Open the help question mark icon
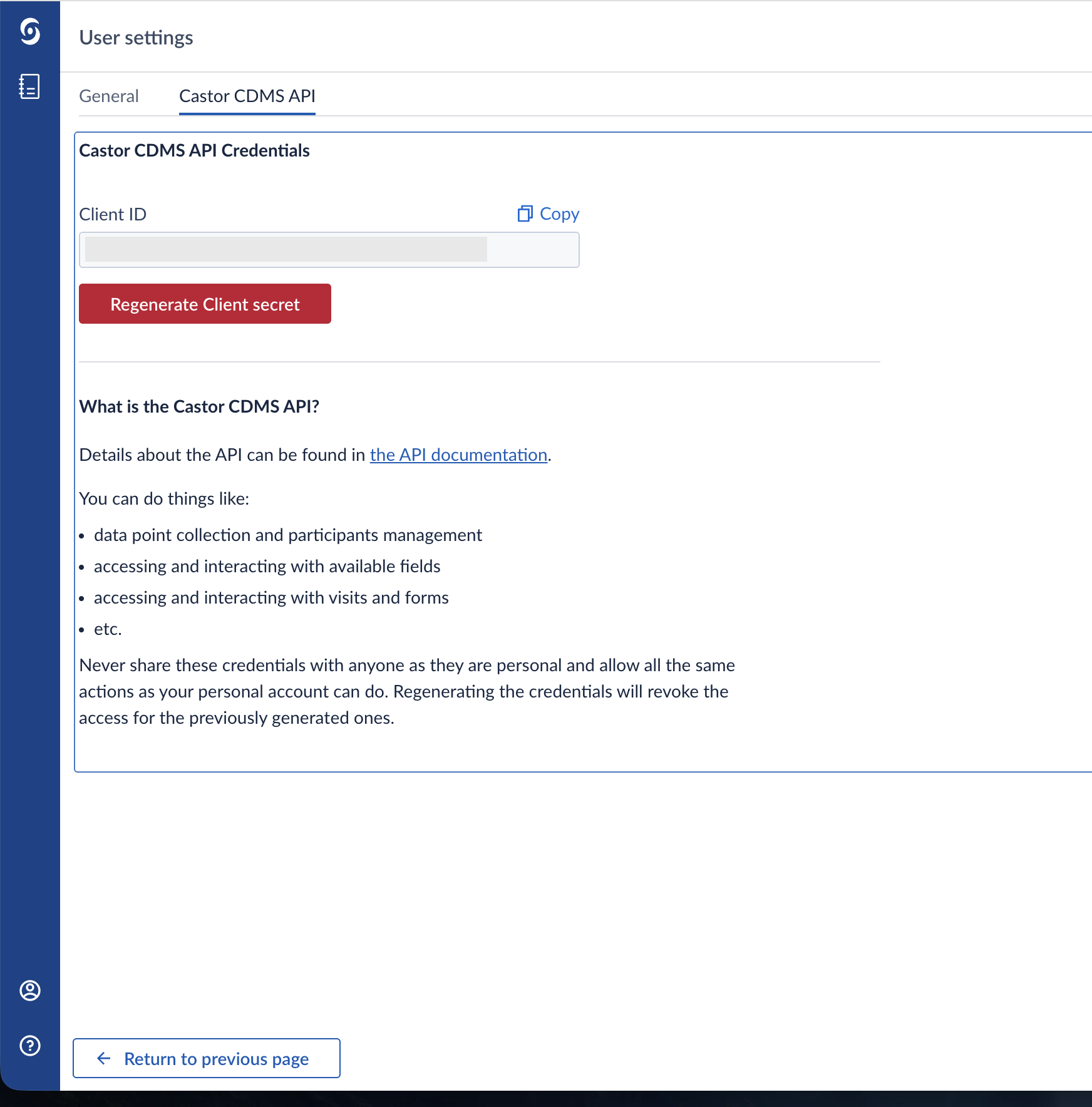Image resolution: width=1092 pixels, height=1107 pixels. coord(30,1046)
